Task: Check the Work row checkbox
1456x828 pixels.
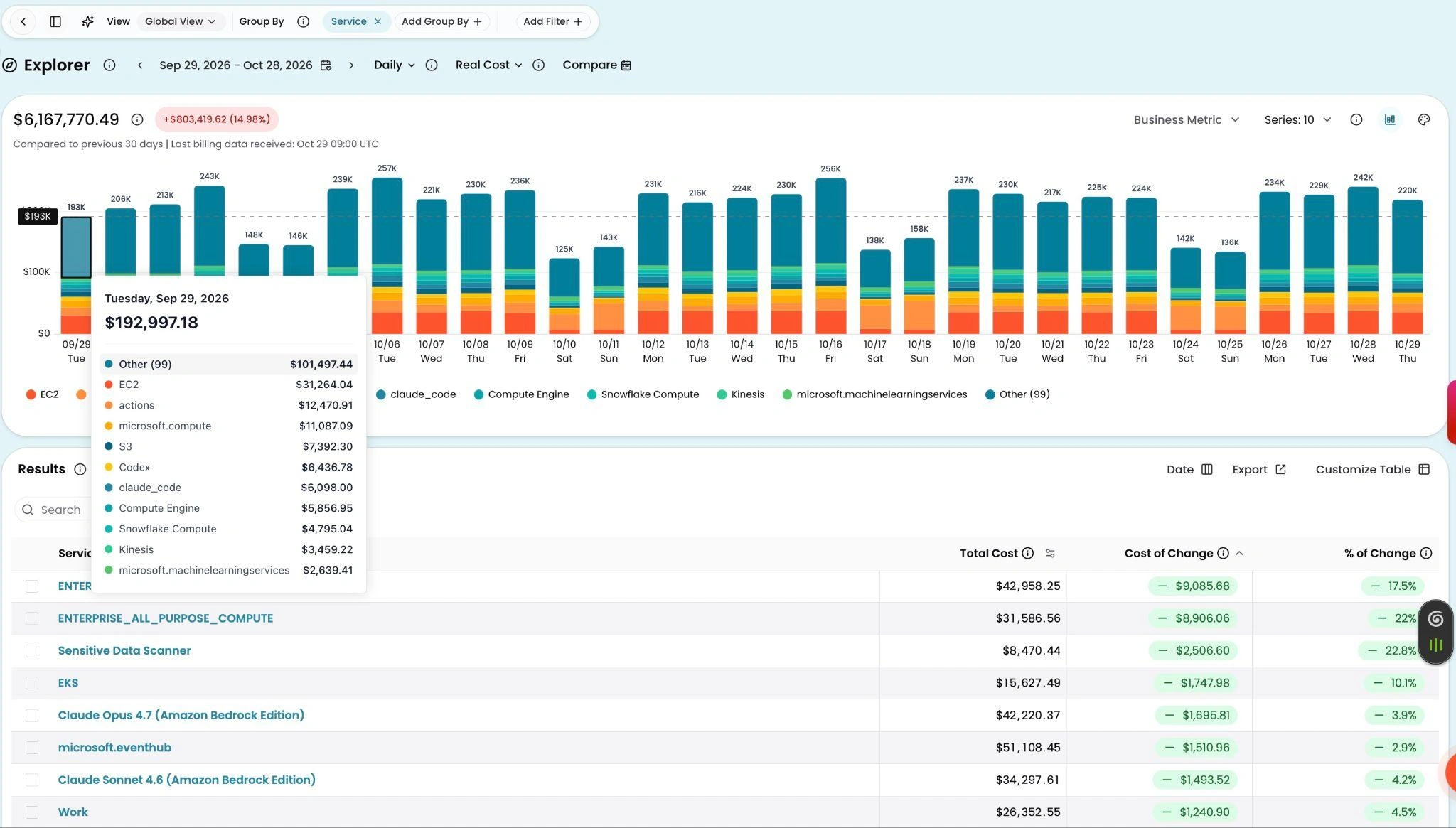Action: point(32,812)
